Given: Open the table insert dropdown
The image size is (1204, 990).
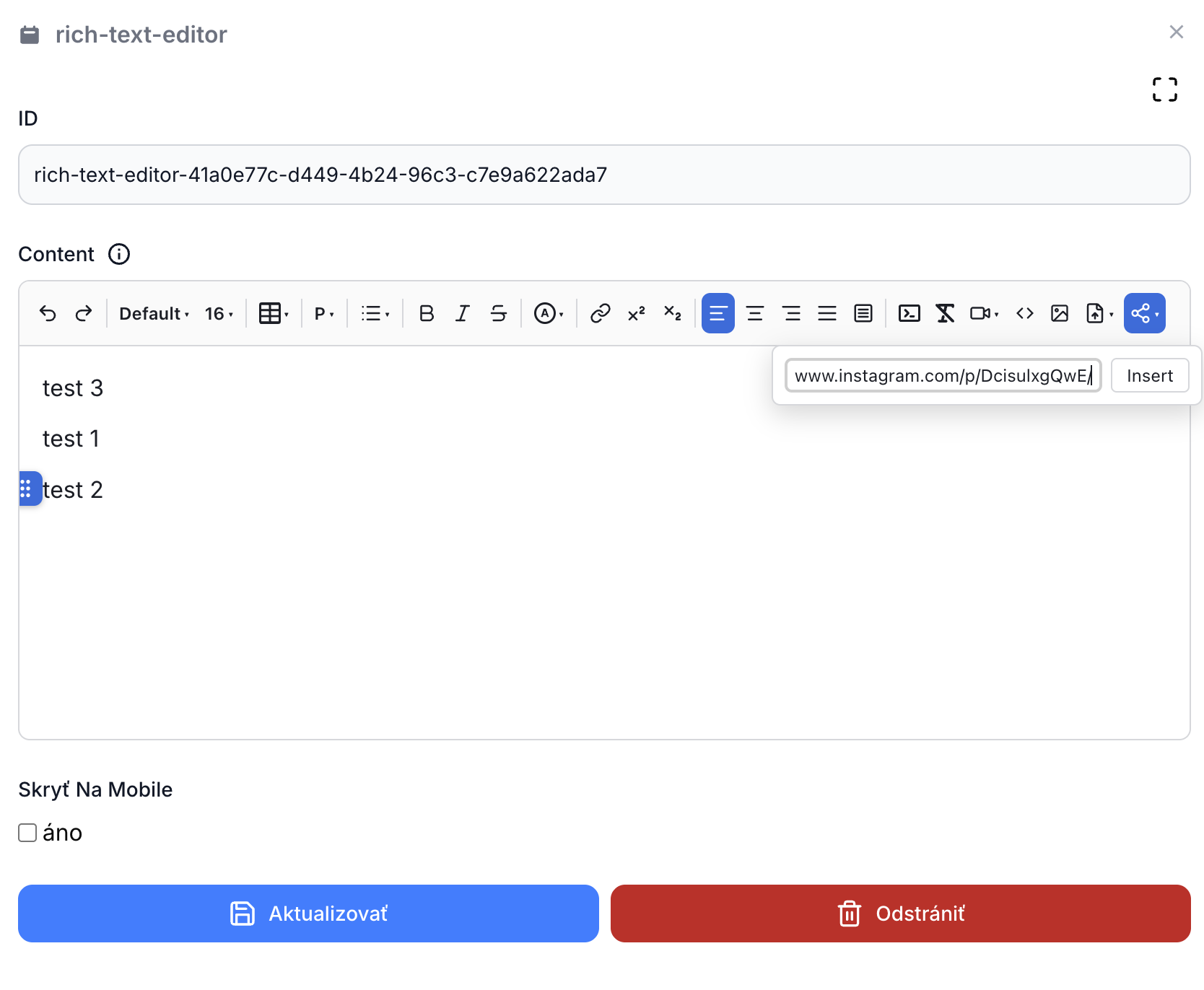Looking at the screenshot, I should click(x=274, y=313).
